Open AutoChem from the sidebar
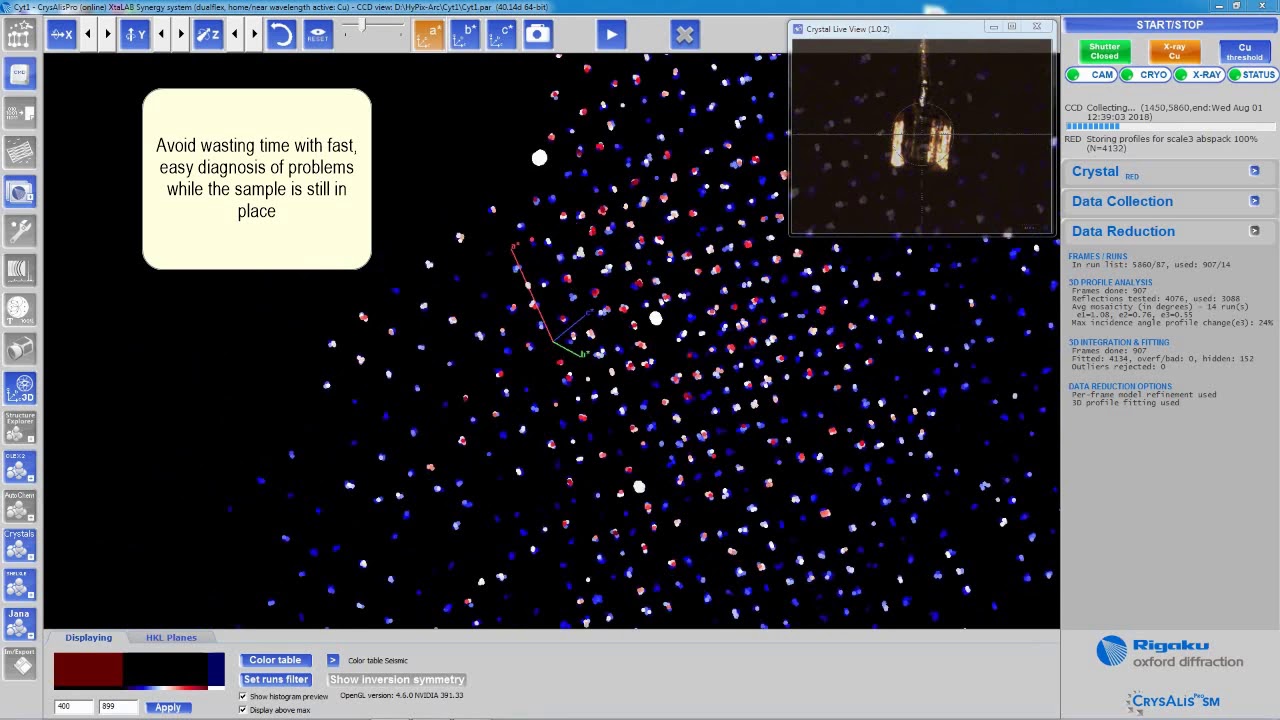Screen dimensions: 1280x720 20,506
